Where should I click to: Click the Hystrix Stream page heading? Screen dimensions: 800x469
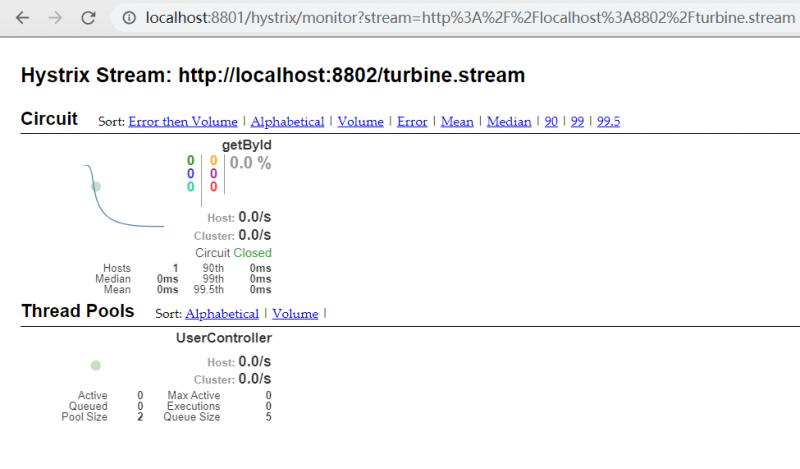[x=273, y=75]
